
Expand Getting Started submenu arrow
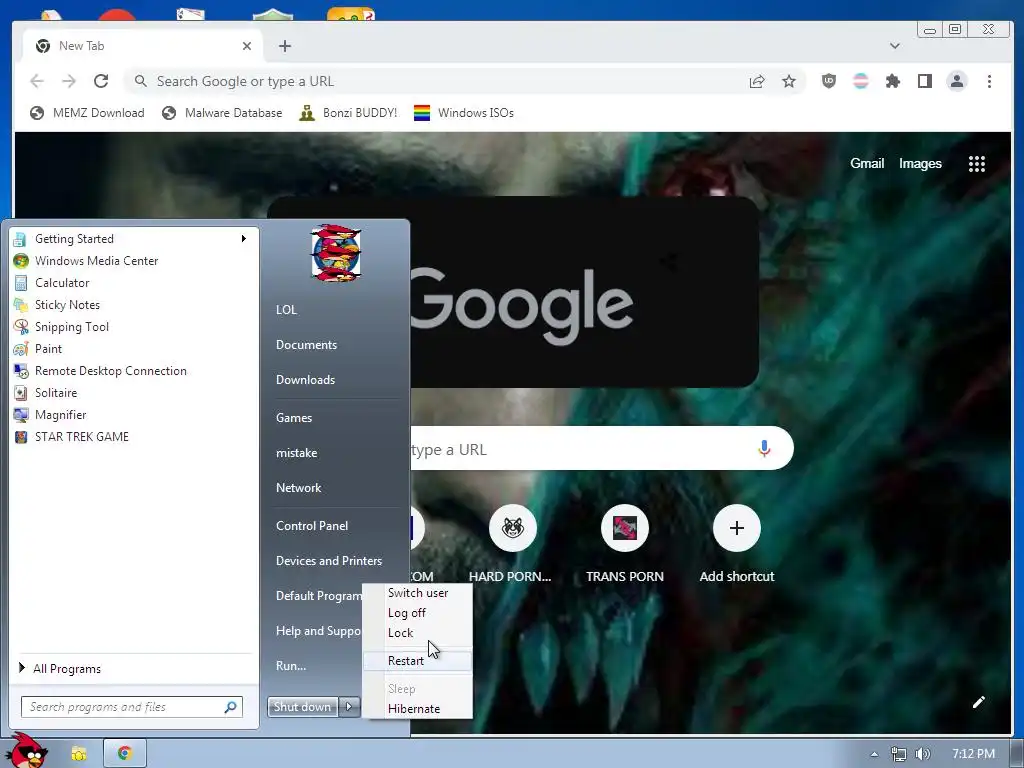click(x=244, y=238)
